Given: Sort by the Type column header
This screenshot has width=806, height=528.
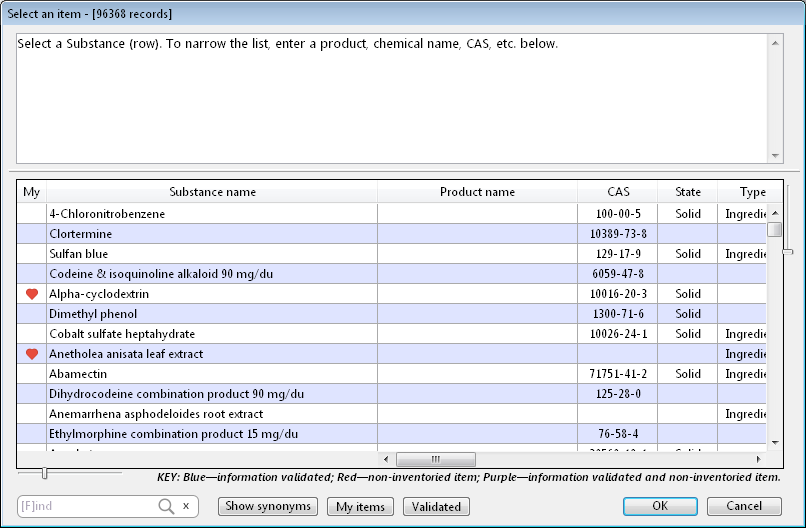Looking at the screenshot, I should click(x=750, y=192).
